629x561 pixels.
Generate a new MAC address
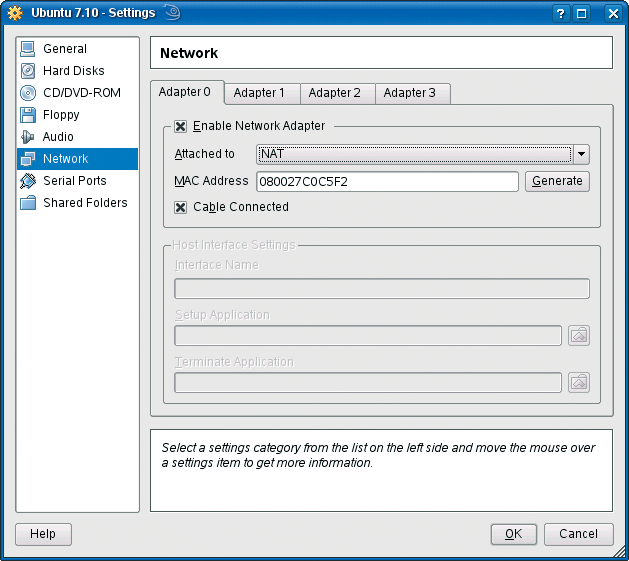coord(557,181)
